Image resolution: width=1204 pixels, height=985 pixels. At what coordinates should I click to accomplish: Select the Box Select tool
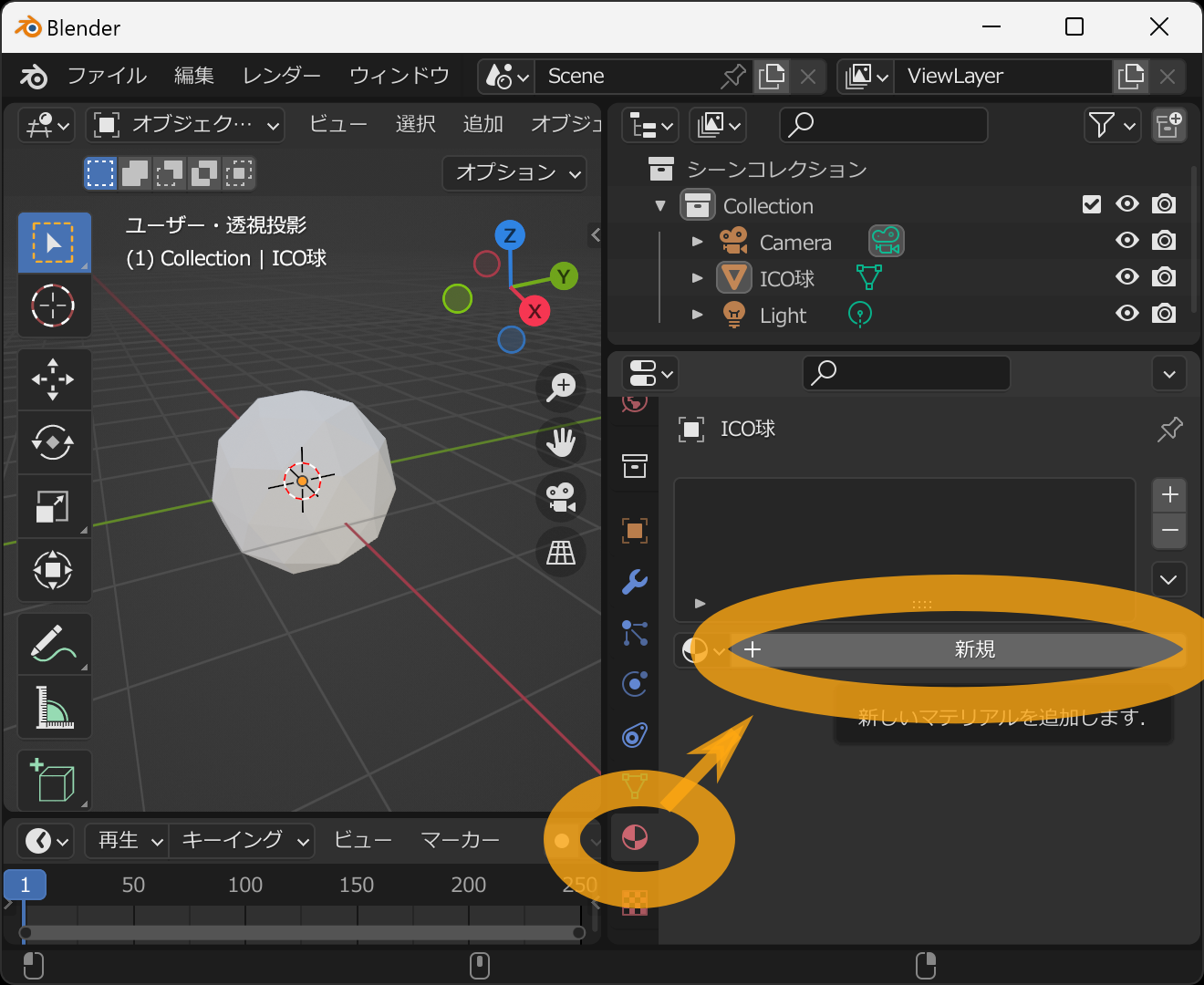(x=54, y=243)
